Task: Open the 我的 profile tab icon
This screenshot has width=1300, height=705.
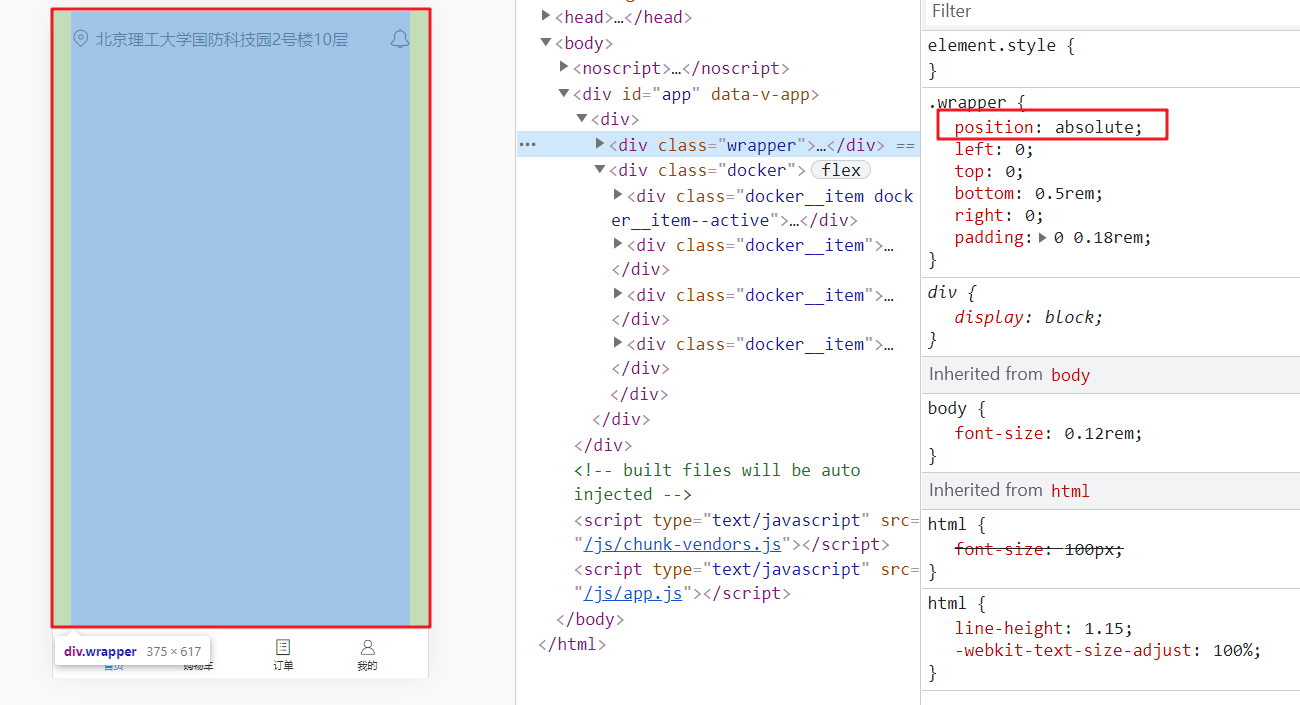Action: coord(367,647)
